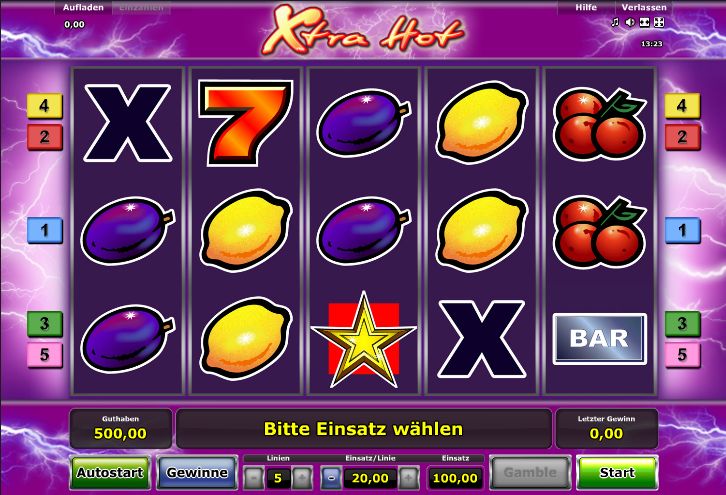The width and height of the screenshot is (726, 495).
Task: Click the gold star symbol
Action: tap(363, 340)
